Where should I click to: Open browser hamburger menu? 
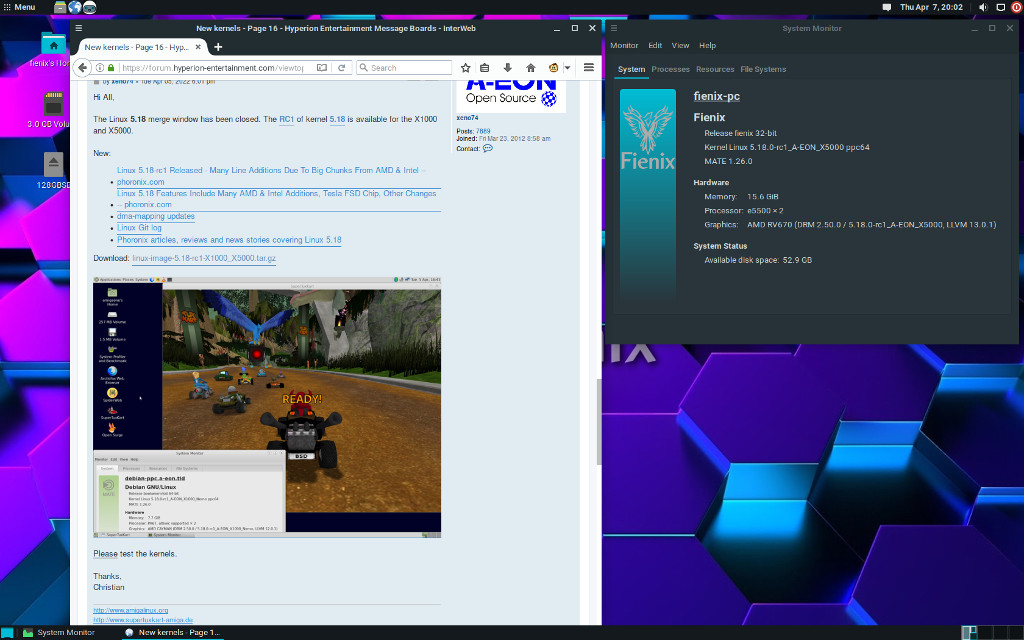point(588,68)
